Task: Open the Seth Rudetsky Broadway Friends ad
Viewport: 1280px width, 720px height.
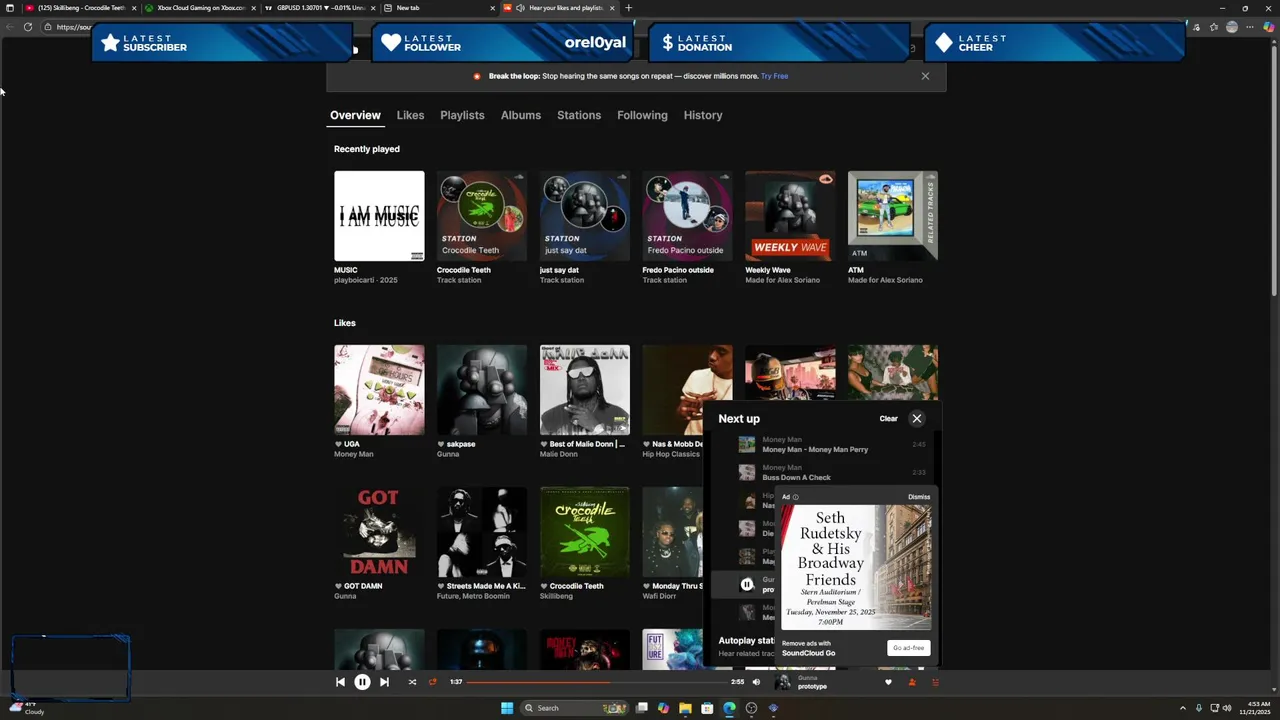Action: point(856,567)
